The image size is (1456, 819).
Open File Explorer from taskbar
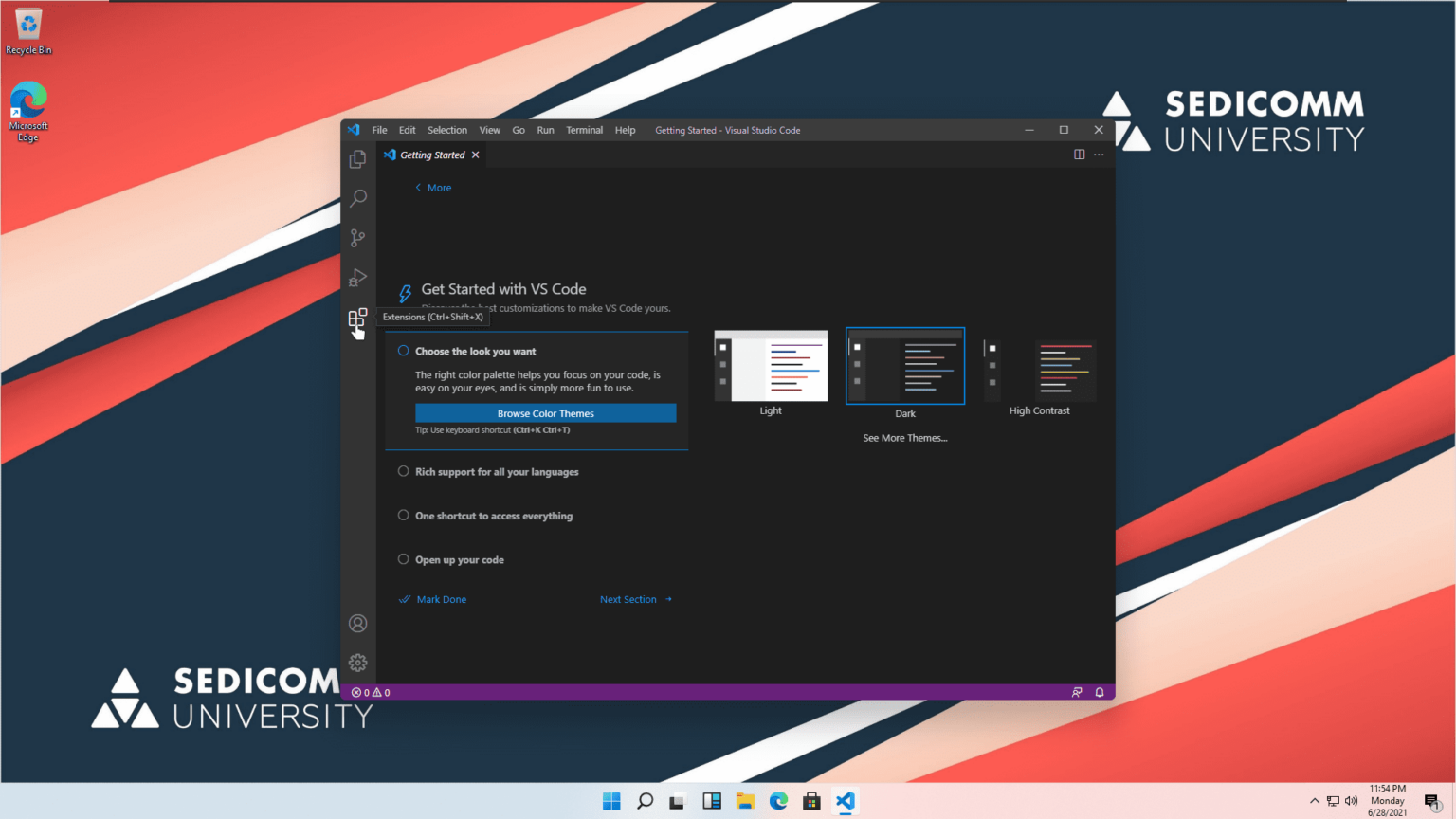click(x=745, y=801)
